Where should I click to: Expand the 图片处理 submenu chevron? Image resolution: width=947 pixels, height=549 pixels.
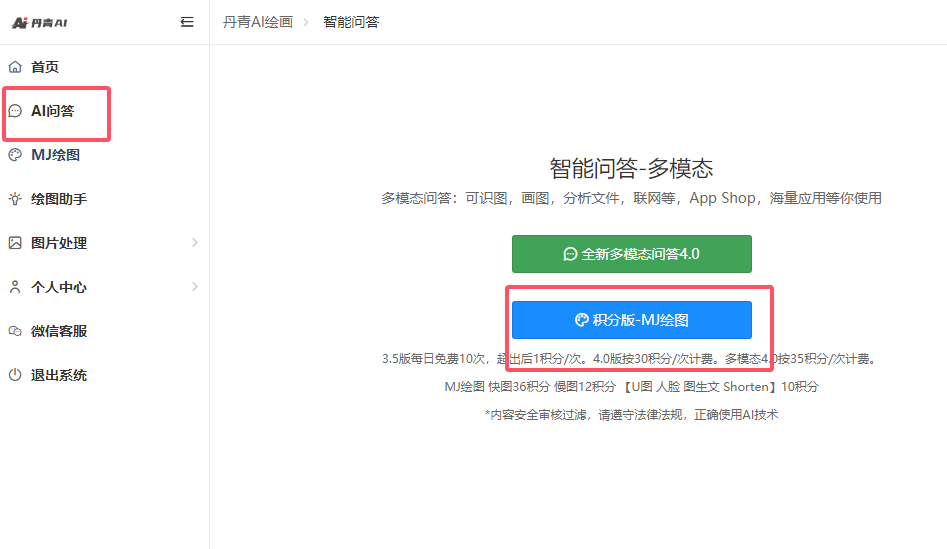pos(194,243)
